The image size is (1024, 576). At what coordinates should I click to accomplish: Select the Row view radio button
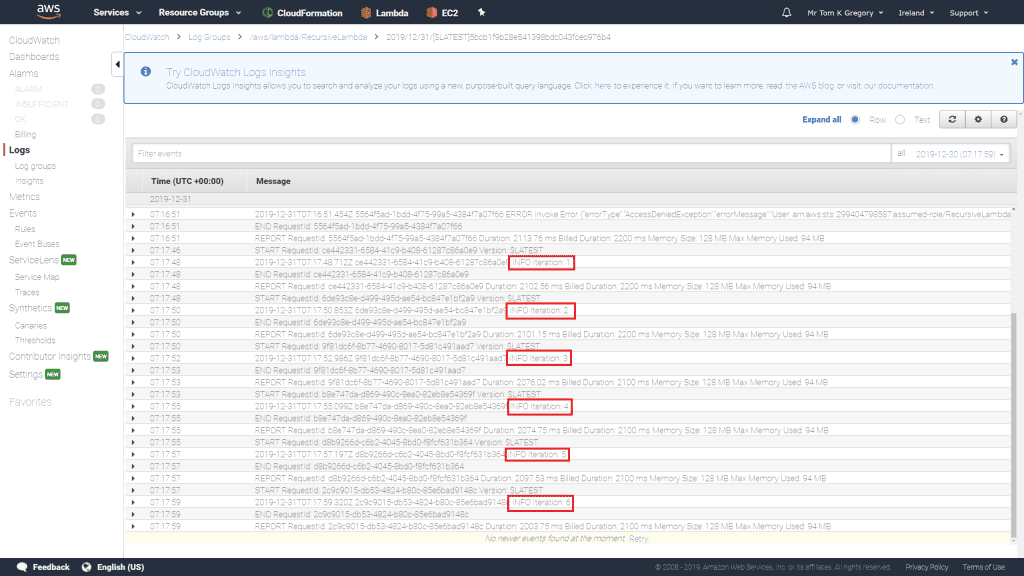coord(855,120)
